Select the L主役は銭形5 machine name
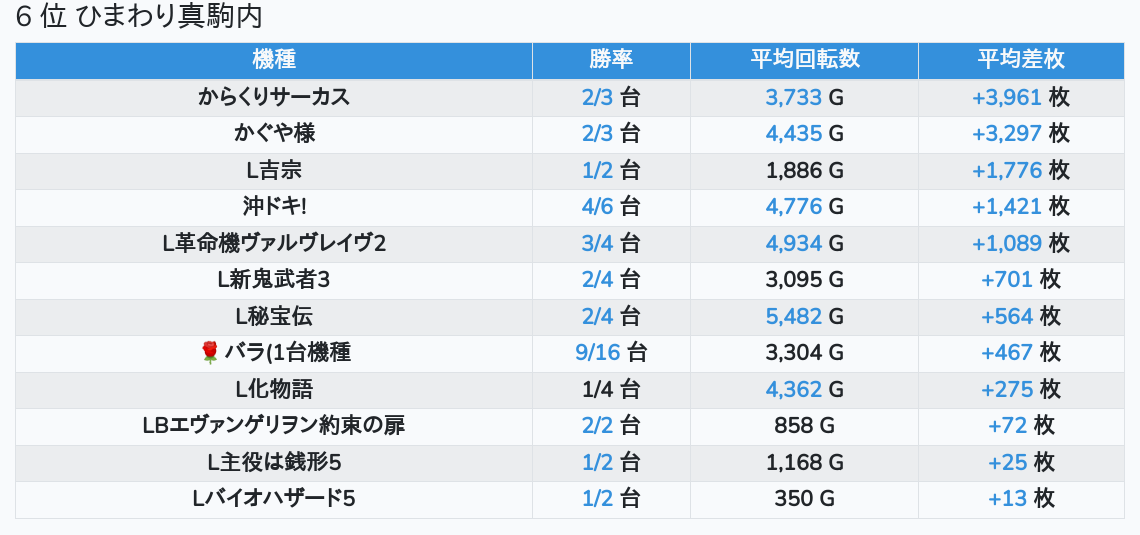Screen dimensions: 1140x535 coord(274,462)
